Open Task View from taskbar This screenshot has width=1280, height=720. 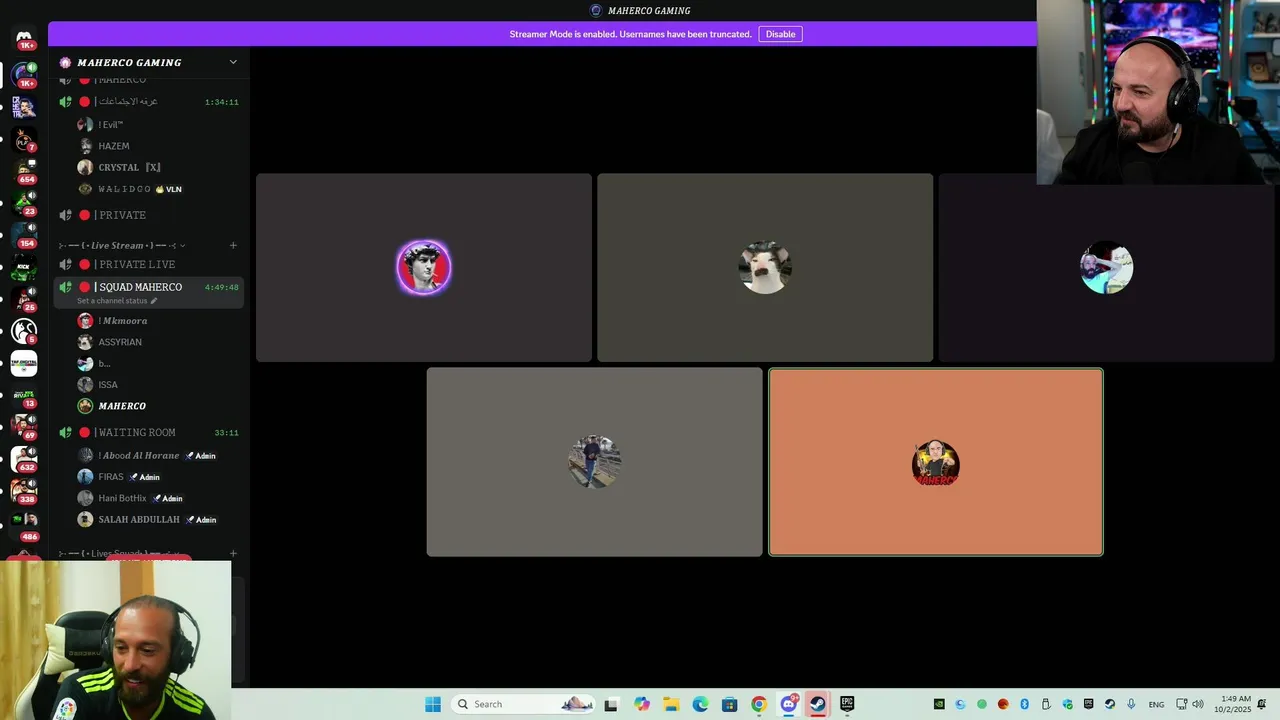coord(611,704)
